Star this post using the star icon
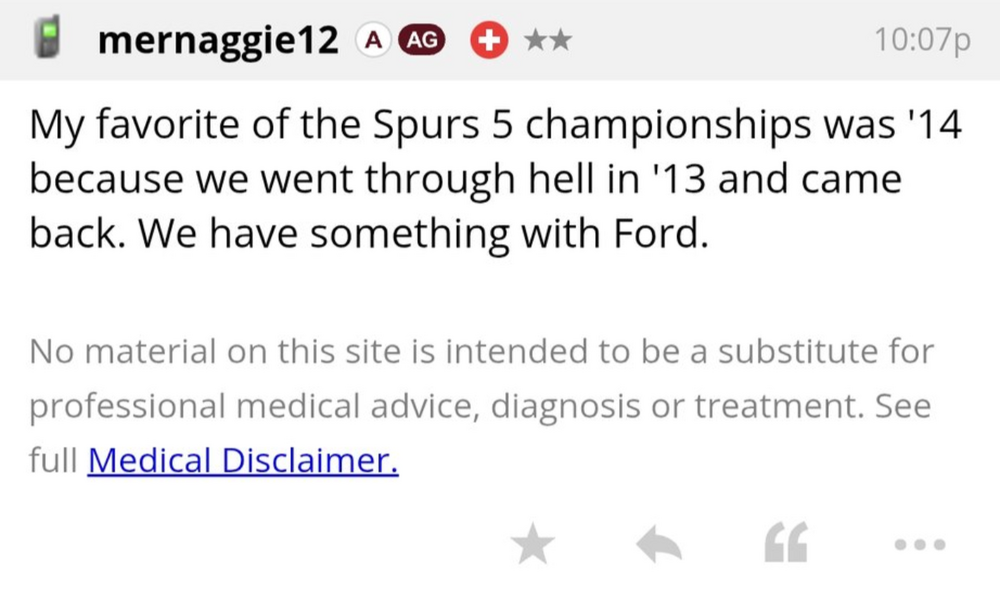The width and height of the screenshot is (1000, 600). click(531, 545)
